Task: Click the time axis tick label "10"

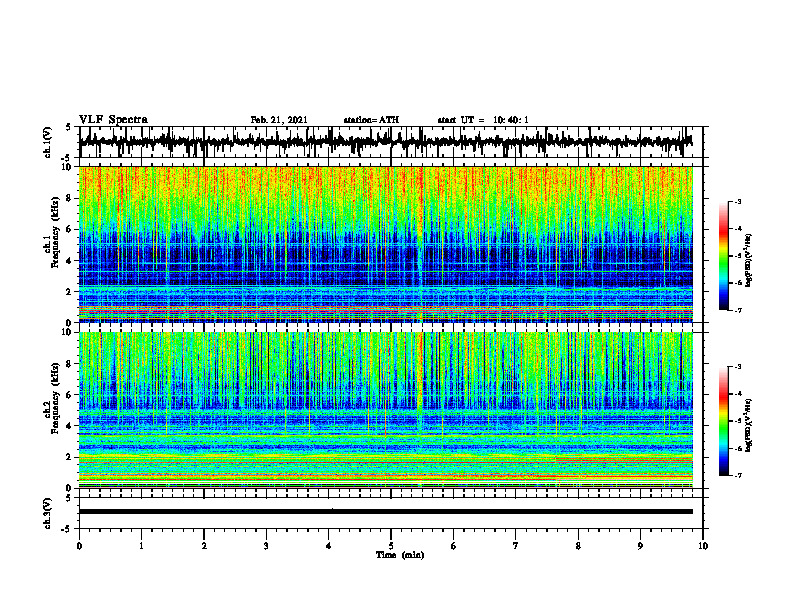Action: pos(703,546)
